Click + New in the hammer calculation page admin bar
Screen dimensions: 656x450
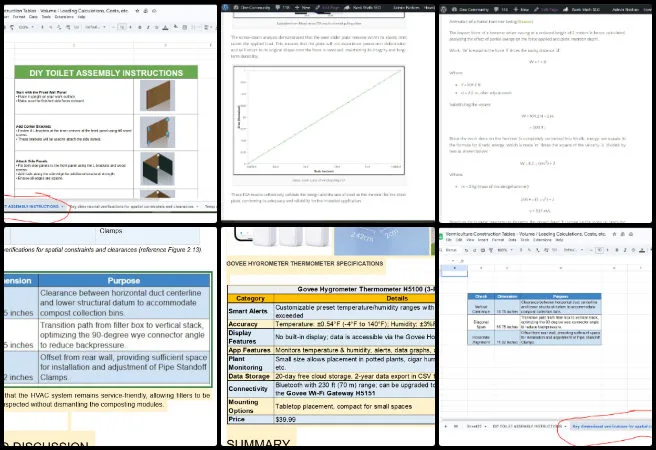[521, 9]
